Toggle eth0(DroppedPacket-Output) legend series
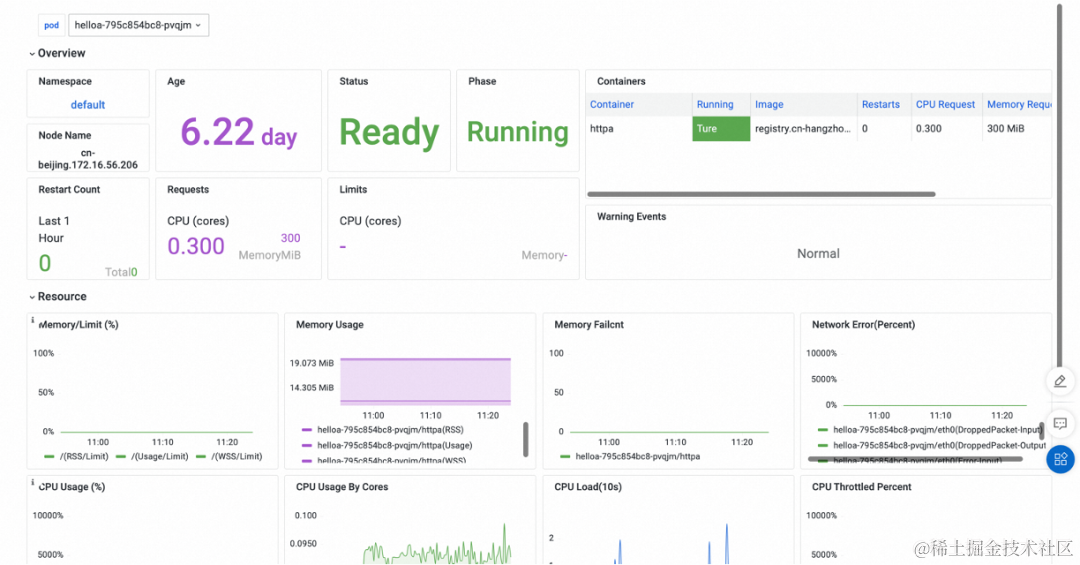 pyautogui.click(x=932, y=446)
